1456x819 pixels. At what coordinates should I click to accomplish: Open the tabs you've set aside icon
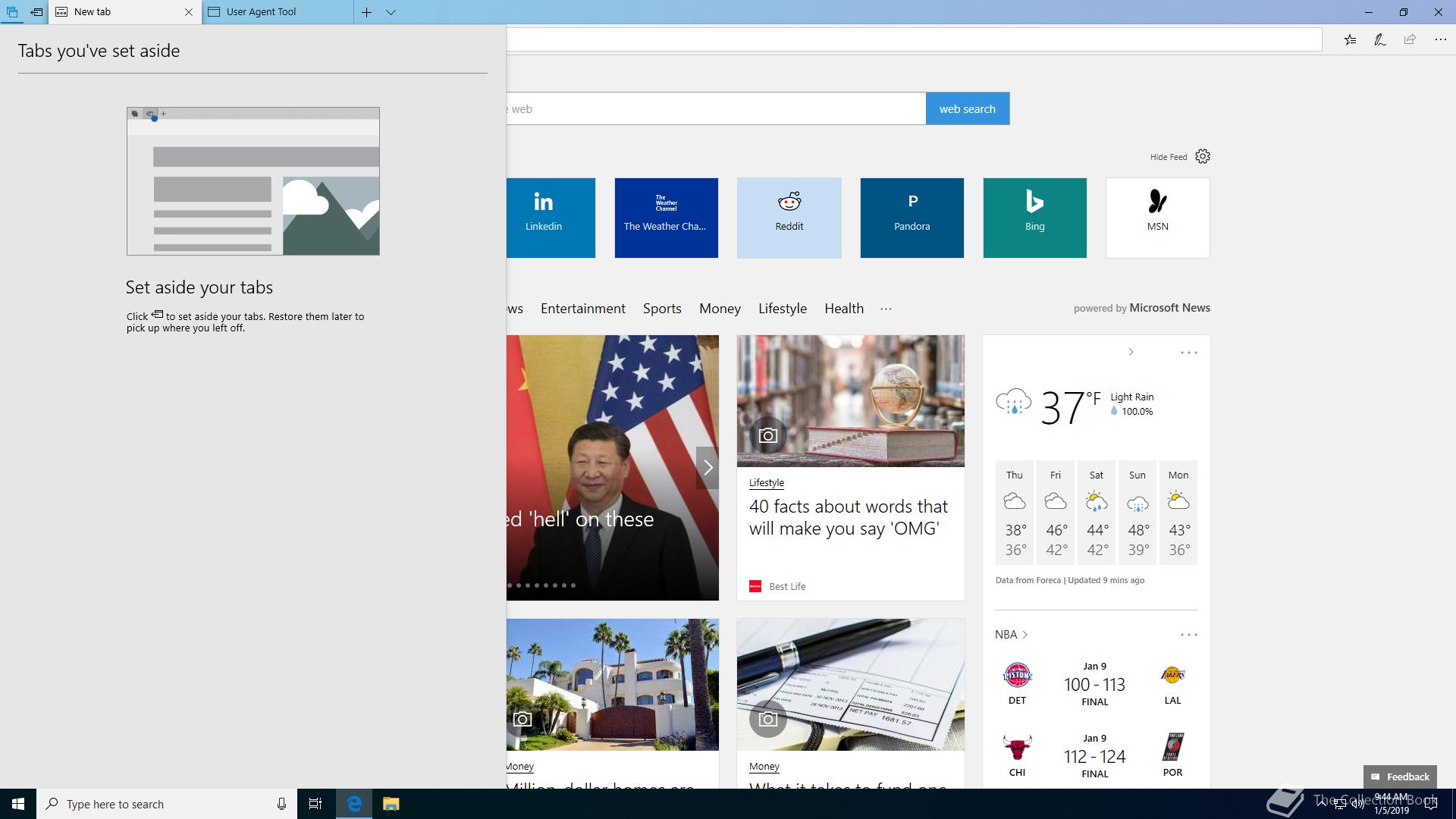tap(12, 12)
